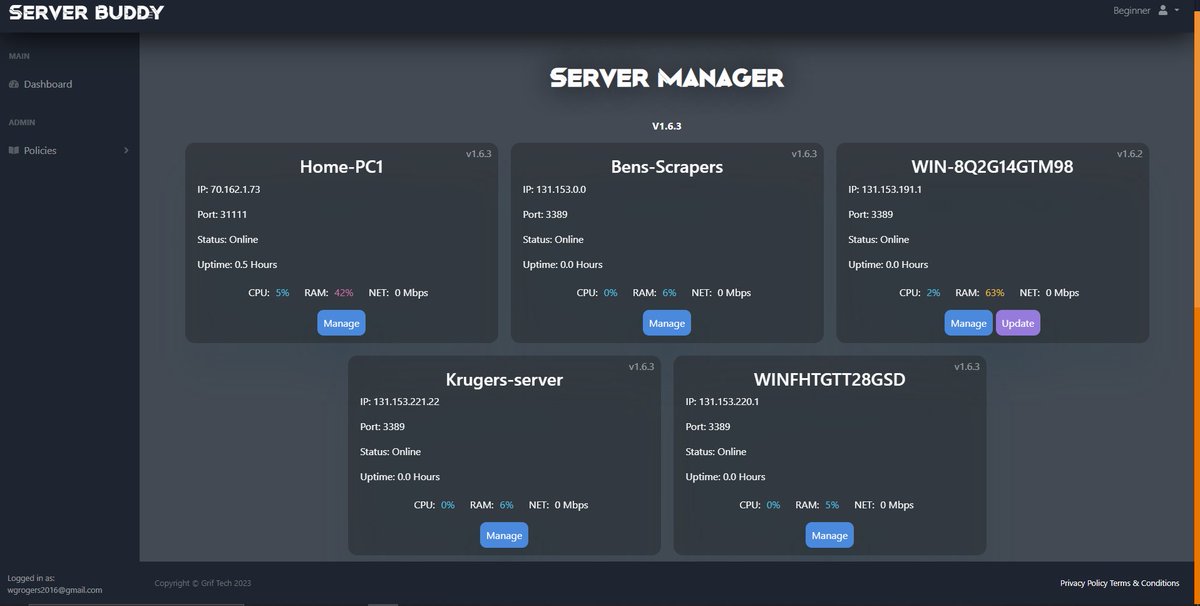Click RAM 63% value on WIN-8Q2G14GTM98
The width and height of the screenshot is (1200, 606).
point(994,293)
